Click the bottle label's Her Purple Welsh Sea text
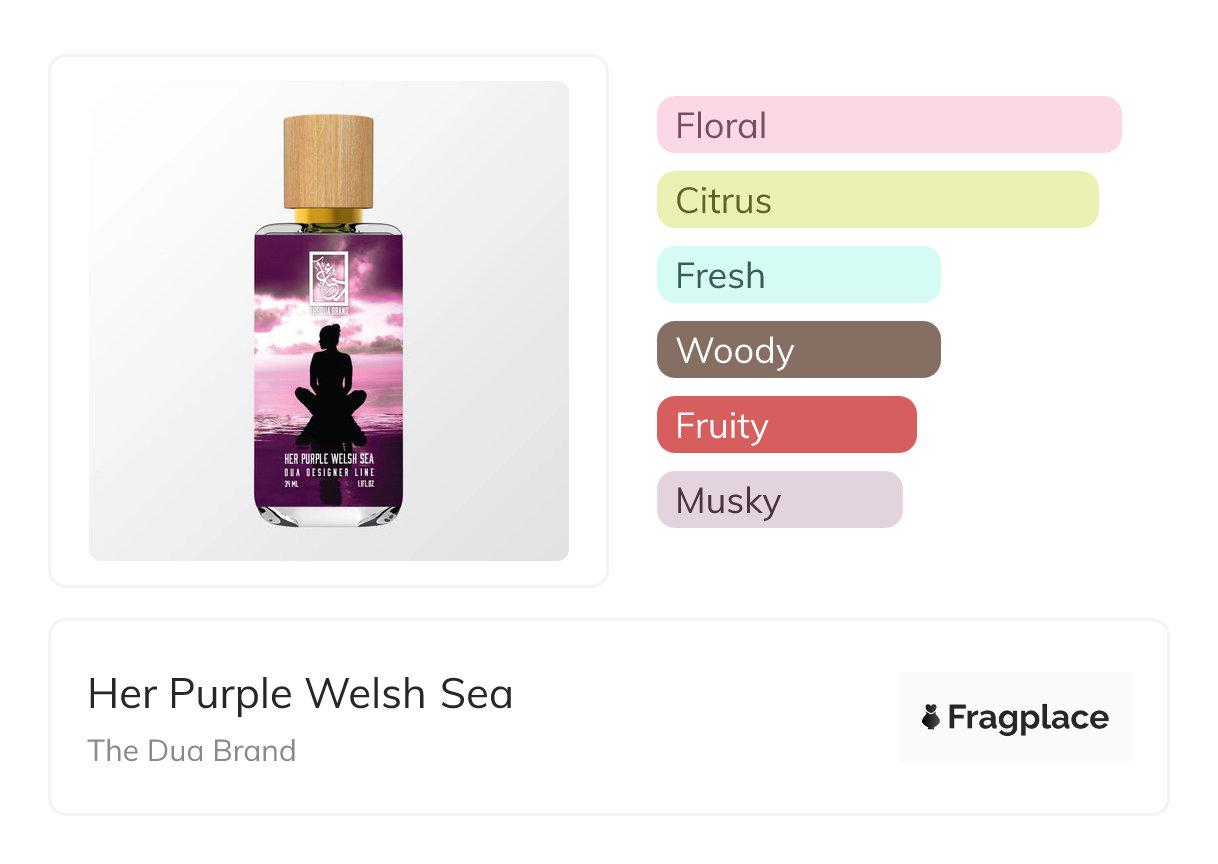1218x864 pixels. tap(329, 458)
